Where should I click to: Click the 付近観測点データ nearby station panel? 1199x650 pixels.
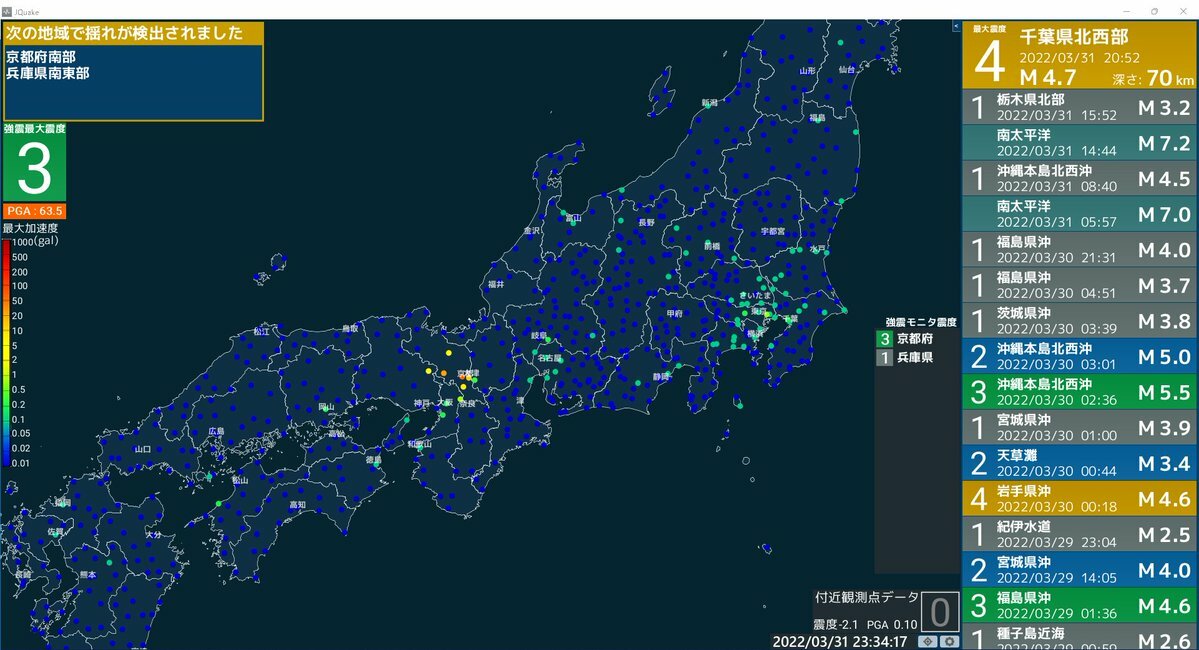coord(865,611)
